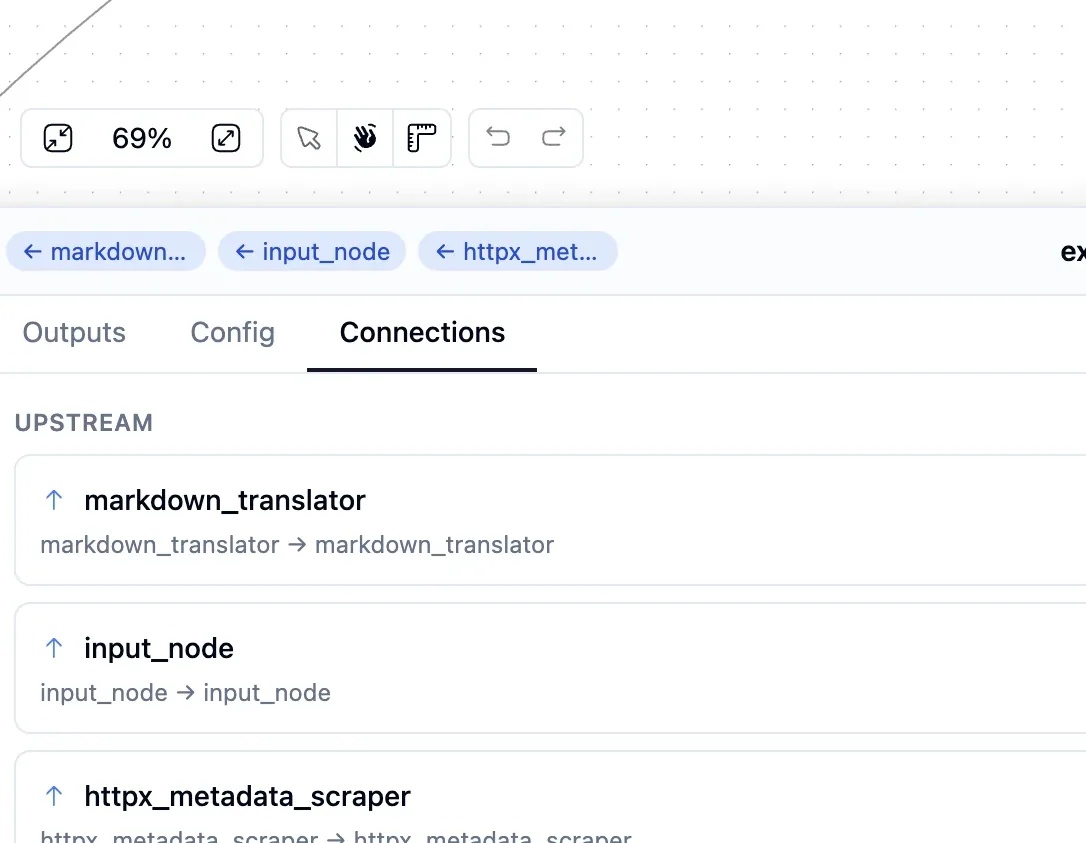This screenshot has width=1086, height=843.
Task: Jump to the input_node chip
Action: point(312,251)
